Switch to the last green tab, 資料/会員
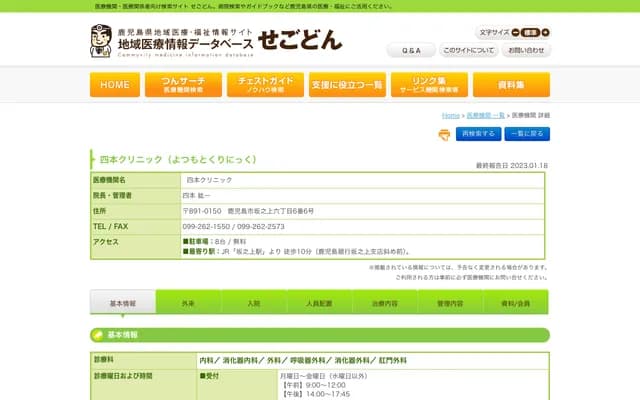Image resolution: width=640 pixels, height=400 pixels. tap(516, 303)
